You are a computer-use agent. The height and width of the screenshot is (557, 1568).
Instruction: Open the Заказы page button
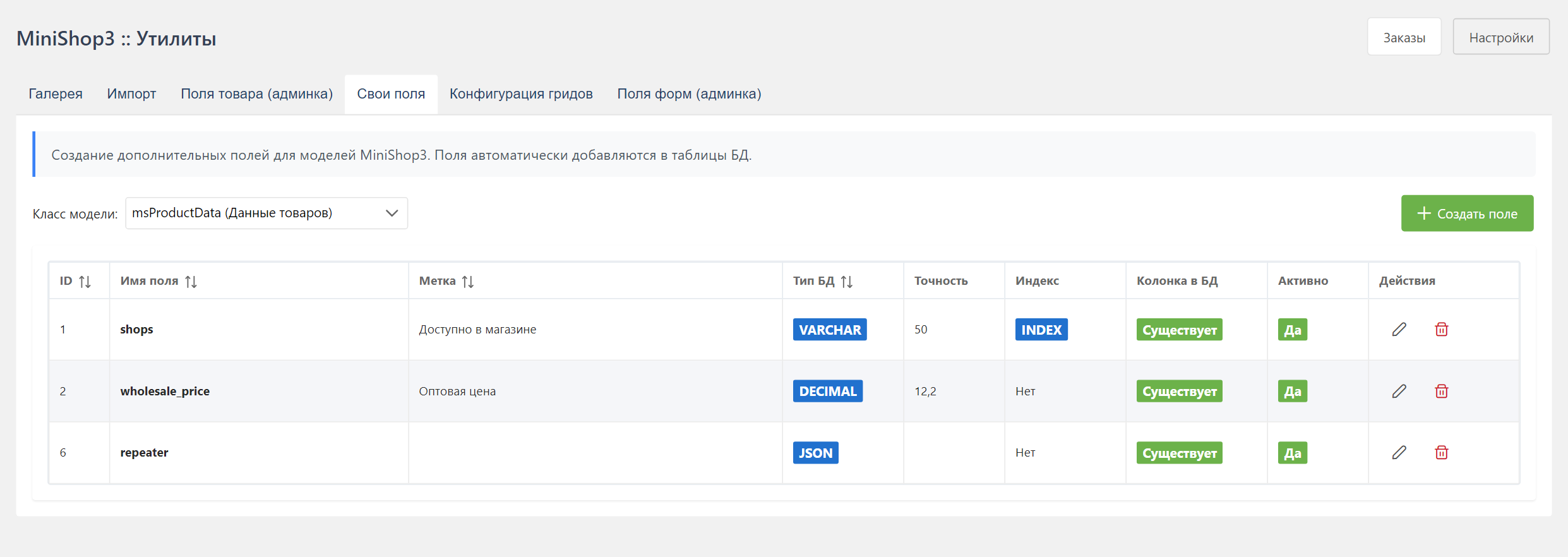click(1404, 37)
